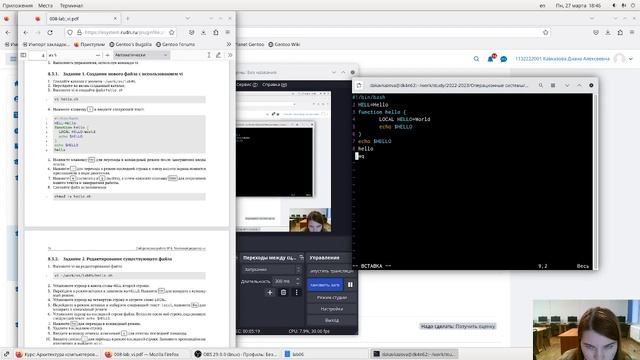Stop recording in OBS controls
Image resolution: width=640 pixels, height=360 pixels.
[x=325, y=284]
